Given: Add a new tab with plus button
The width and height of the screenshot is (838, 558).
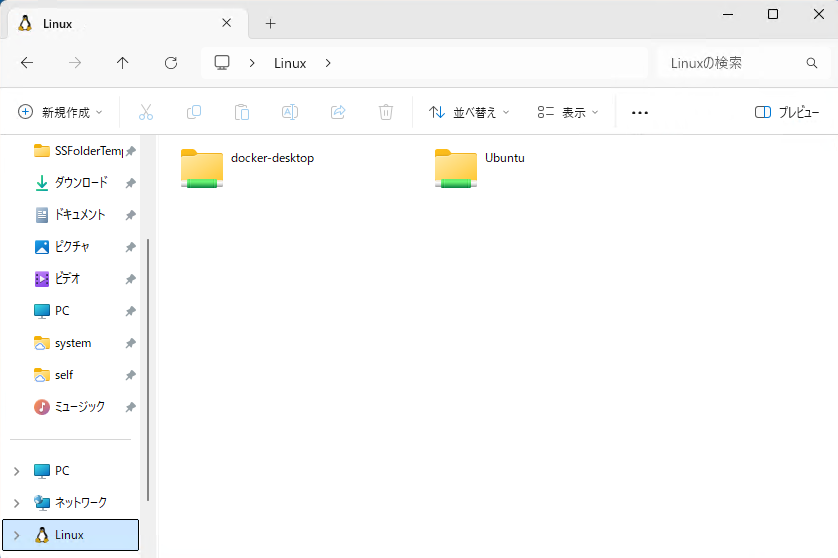Looking at the screenshot, I should 270,23.
